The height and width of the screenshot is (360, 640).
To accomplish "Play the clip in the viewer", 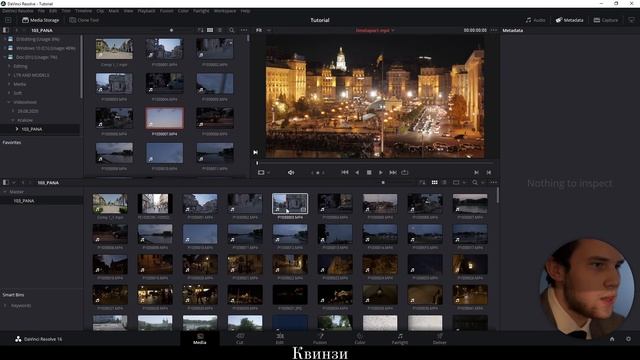I will (381, 173).
